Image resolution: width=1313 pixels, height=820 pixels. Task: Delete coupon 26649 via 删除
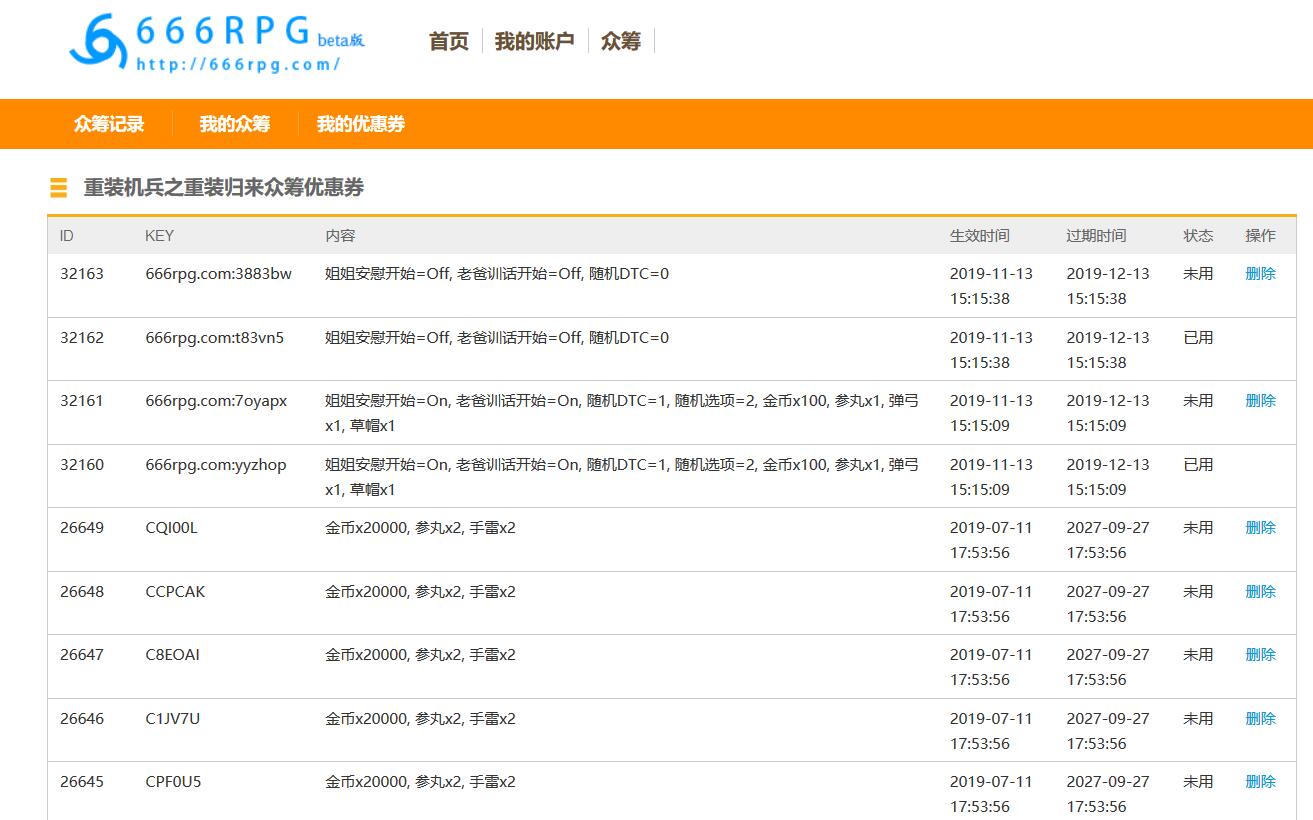point(1260,527)
